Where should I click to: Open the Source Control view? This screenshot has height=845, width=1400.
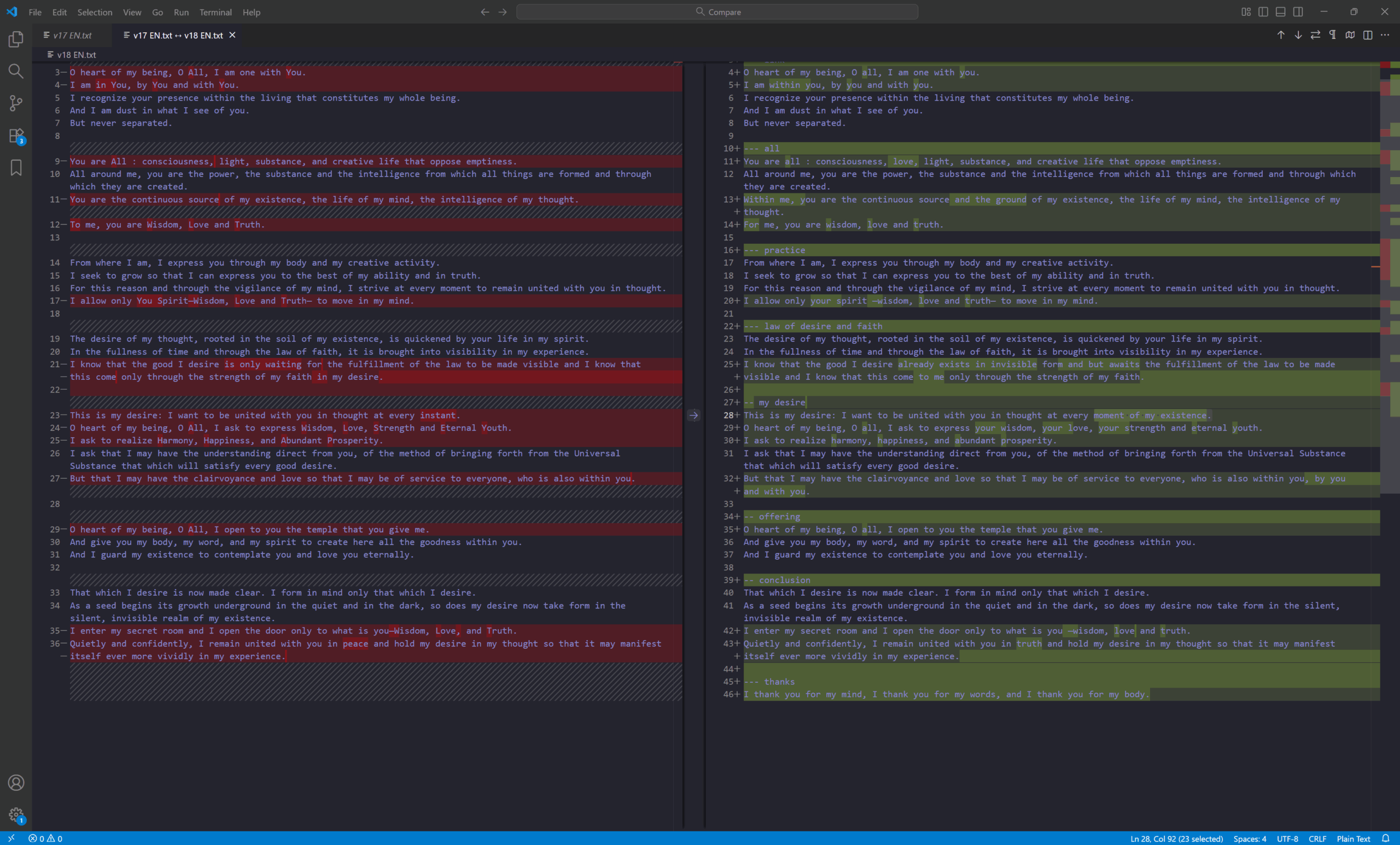coord(16,103)
